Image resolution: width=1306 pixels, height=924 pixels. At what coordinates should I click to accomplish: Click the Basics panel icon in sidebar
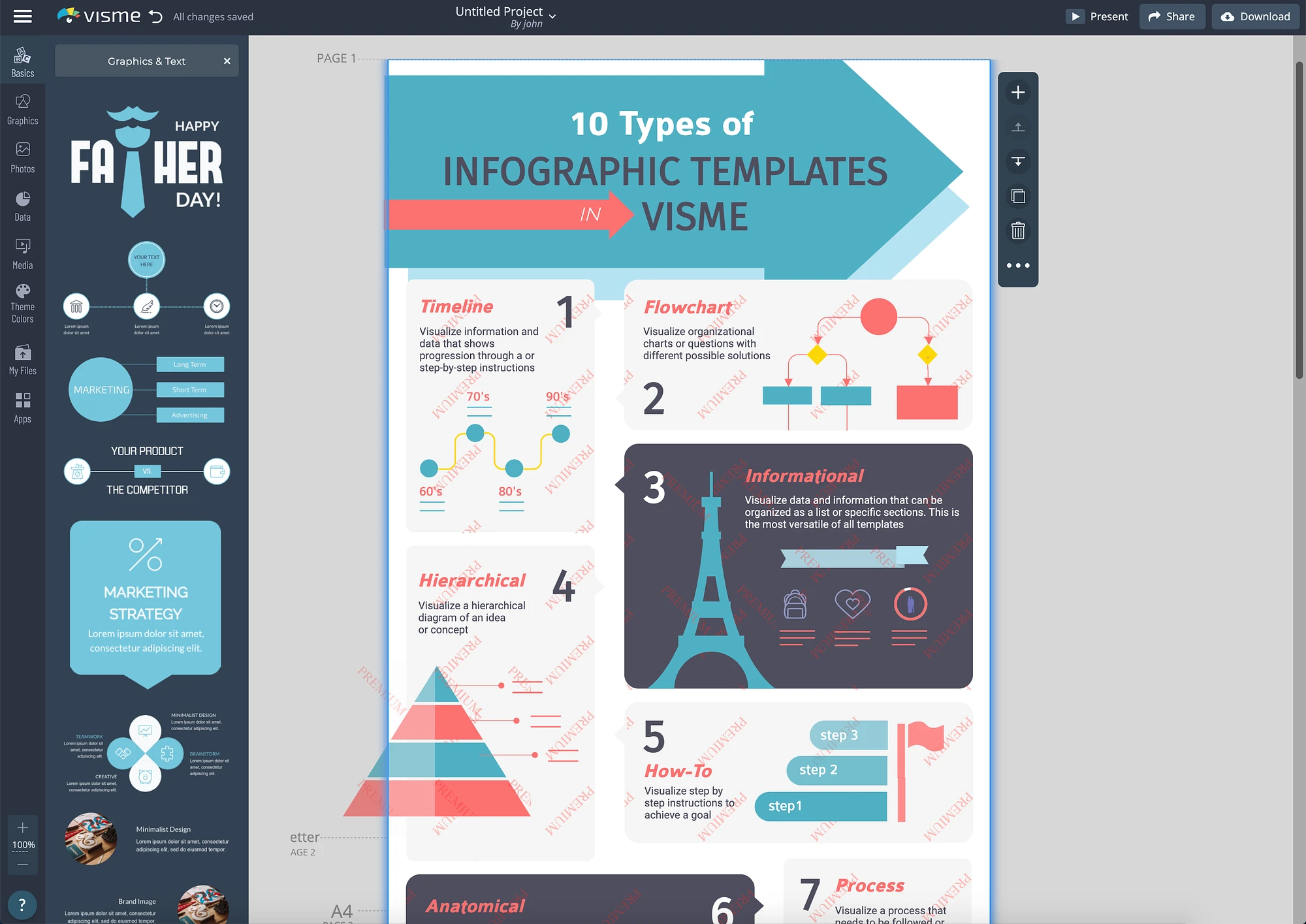(x=21, y=63)
